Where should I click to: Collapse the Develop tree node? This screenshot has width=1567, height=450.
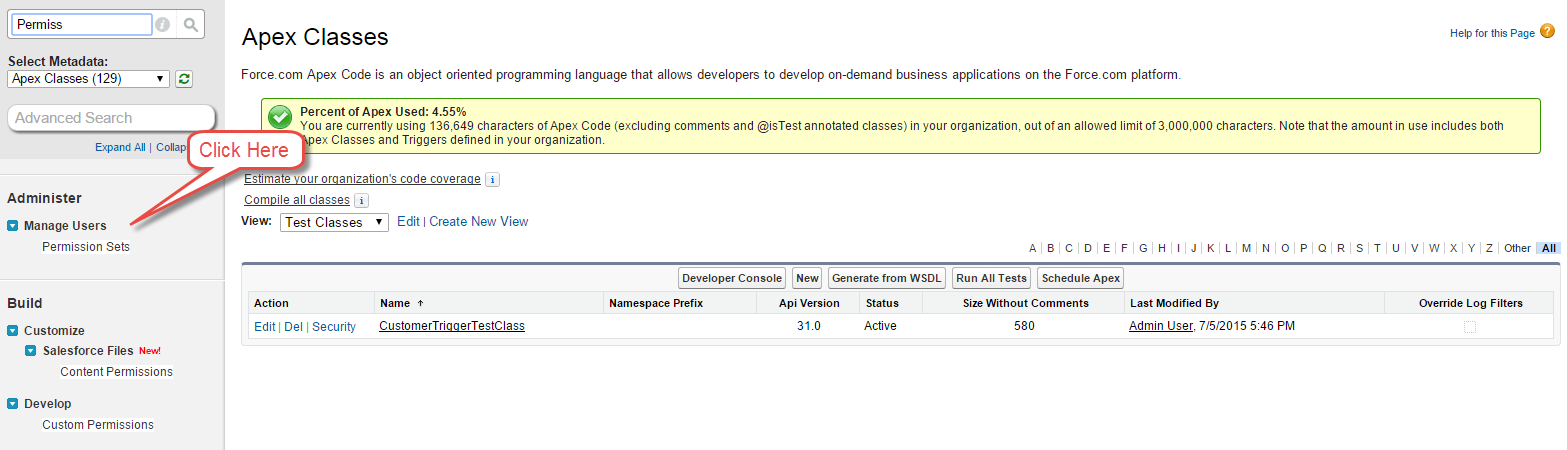(x=13, y=404)
